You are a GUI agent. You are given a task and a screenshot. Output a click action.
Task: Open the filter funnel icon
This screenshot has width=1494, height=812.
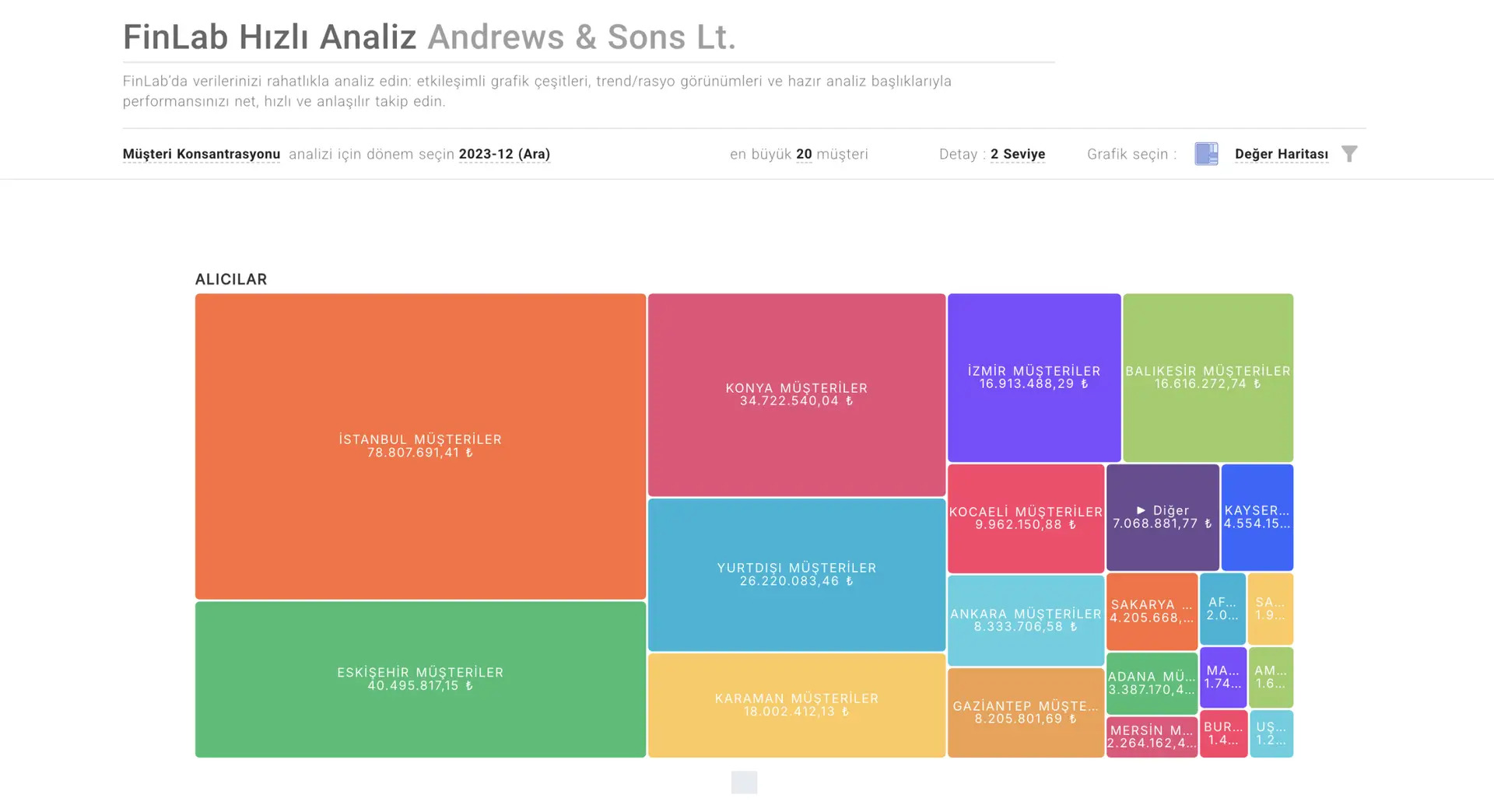[x=1349, y=154]
